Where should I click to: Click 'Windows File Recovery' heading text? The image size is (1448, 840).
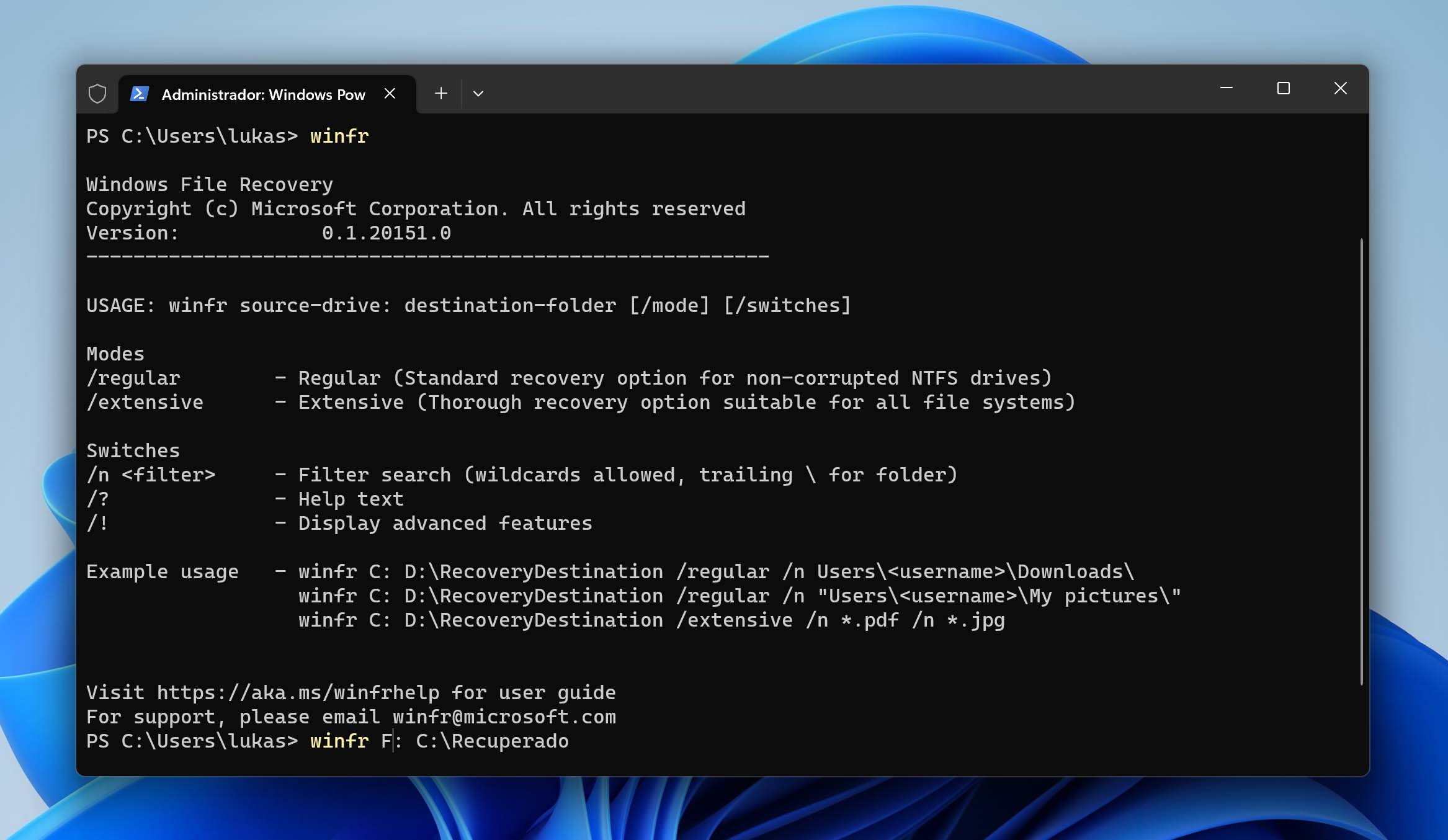pyautogui.click(x=210, y=184)
